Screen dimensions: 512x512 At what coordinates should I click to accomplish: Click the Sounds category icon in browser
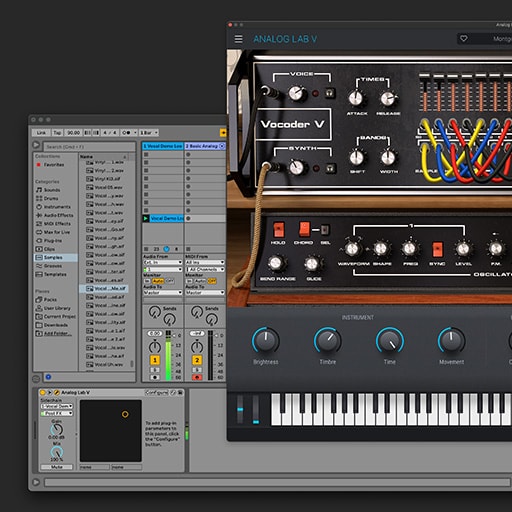click(39, 190)
